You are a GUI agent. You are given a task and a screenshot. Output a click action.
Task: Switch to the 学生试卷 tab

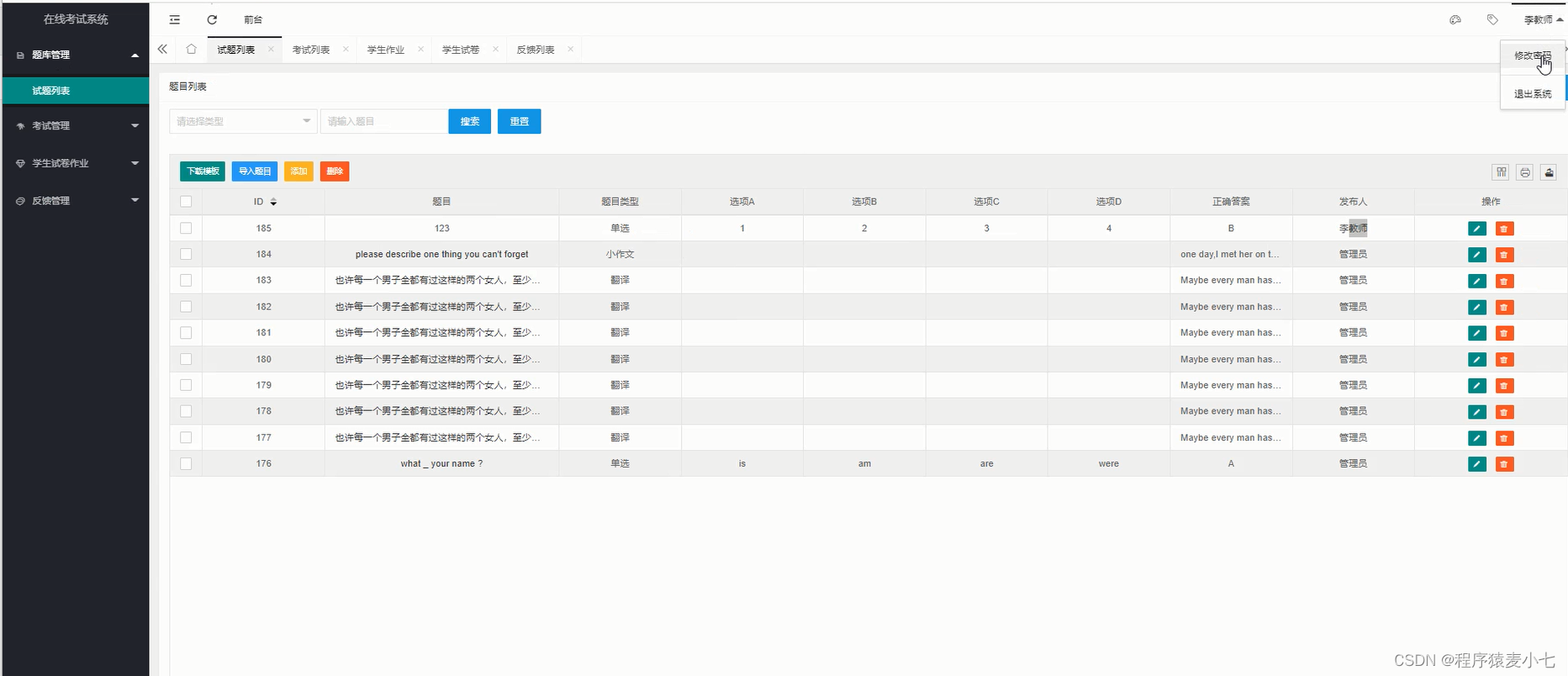pyautogui.click(x=461, y=50)
